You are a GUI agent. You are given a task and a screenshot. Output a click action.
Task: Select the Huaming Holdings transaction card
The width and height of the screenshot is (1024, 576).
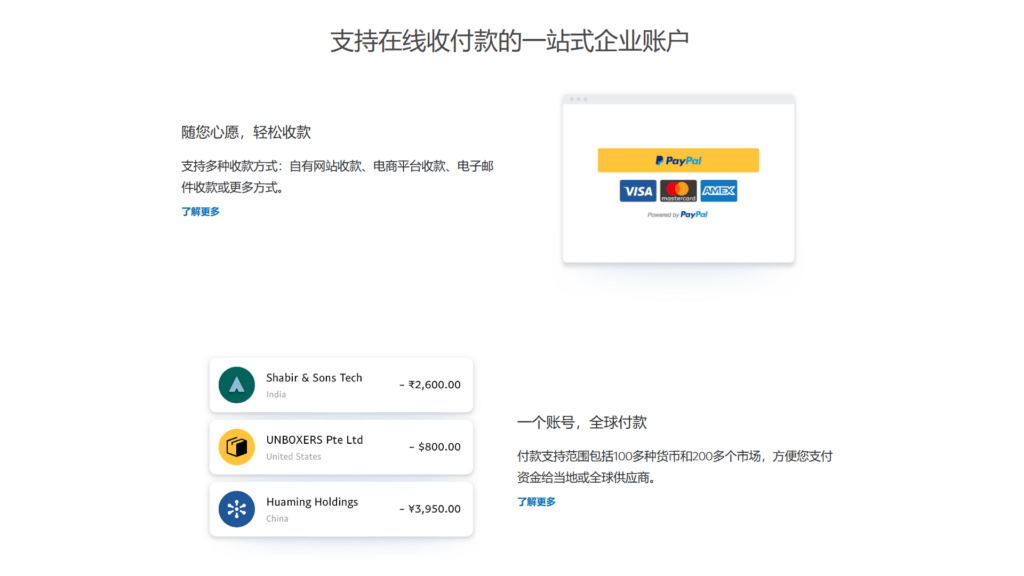(340, 509)
